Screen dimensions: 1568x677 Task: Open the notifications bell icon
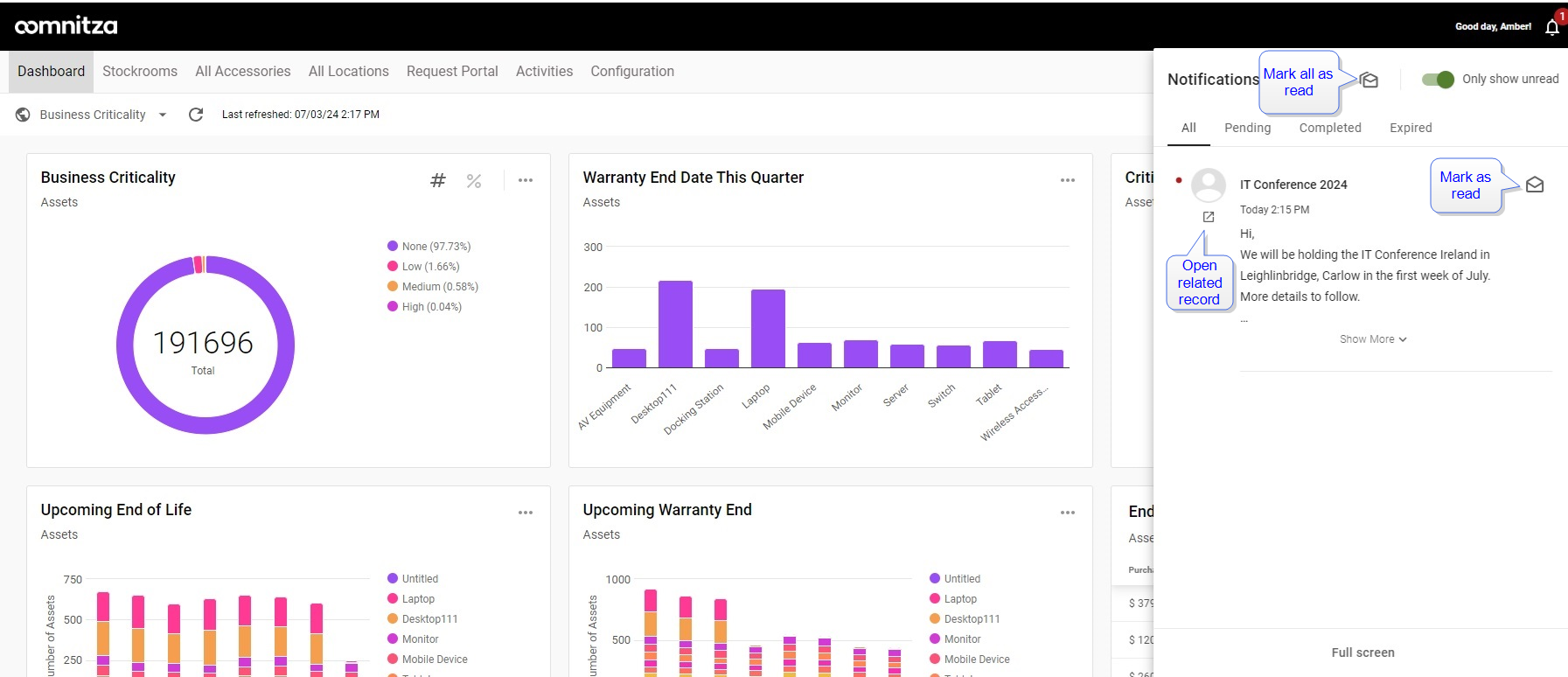[1552, 27]
